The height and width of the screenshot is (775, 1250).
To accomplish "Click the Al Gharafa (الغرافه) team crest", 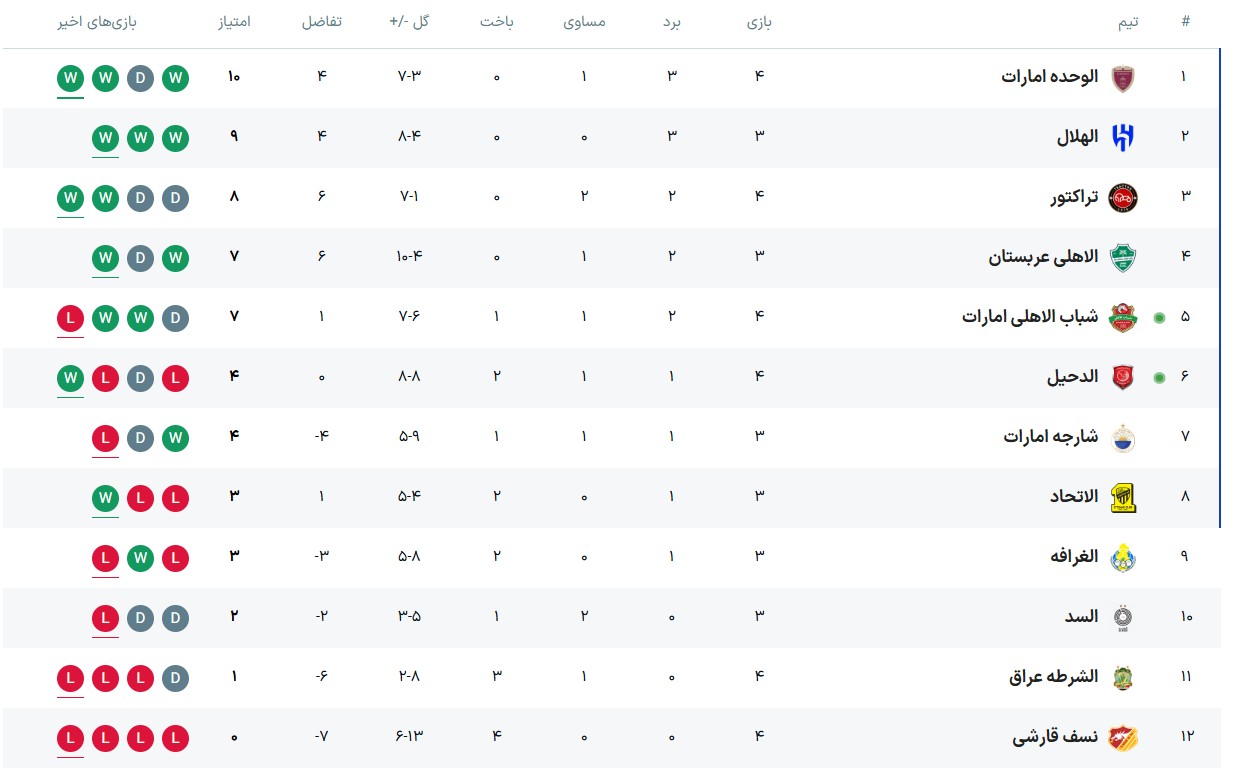I will click(x=1124, y=557).
